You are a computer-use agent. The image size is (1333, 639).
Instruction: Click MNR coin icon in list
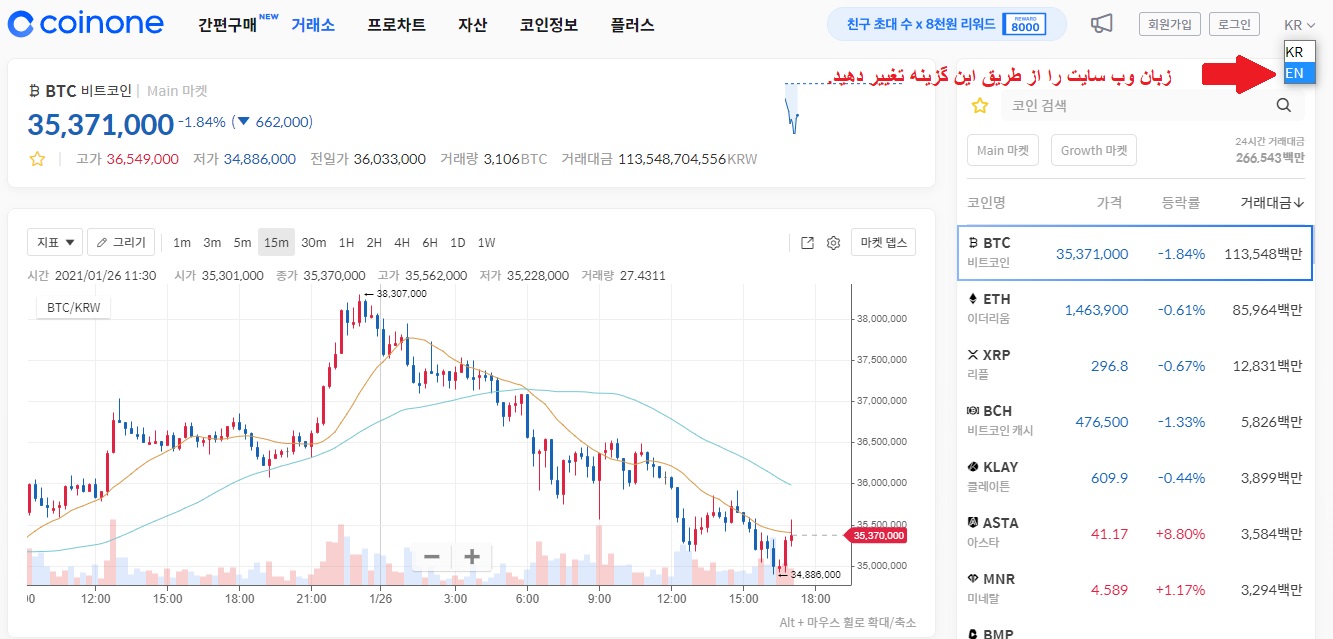[x=973, y=579]
